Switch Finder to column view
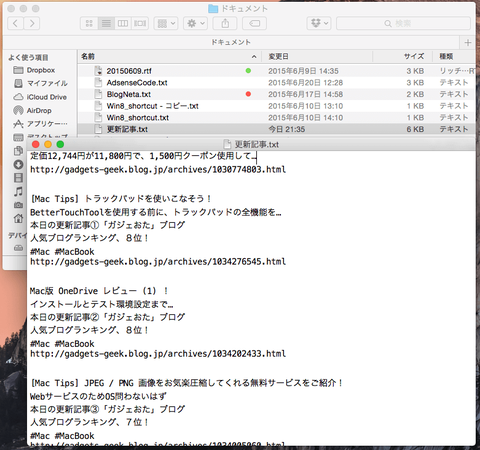This screenshot has width=480, height=450. pyautogui.click(x=123, y=23)
